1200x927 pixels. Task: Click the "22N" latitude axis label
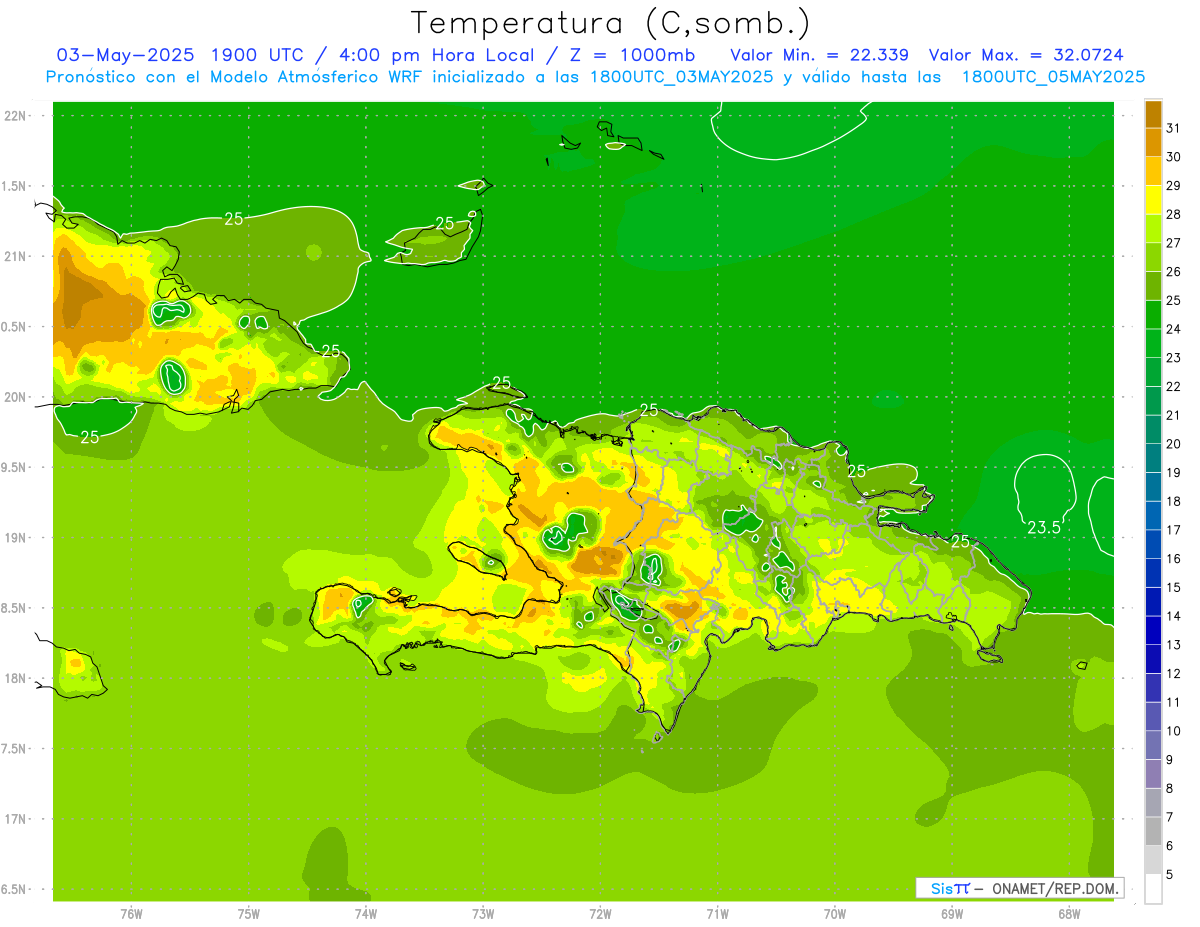click(15, 116)
